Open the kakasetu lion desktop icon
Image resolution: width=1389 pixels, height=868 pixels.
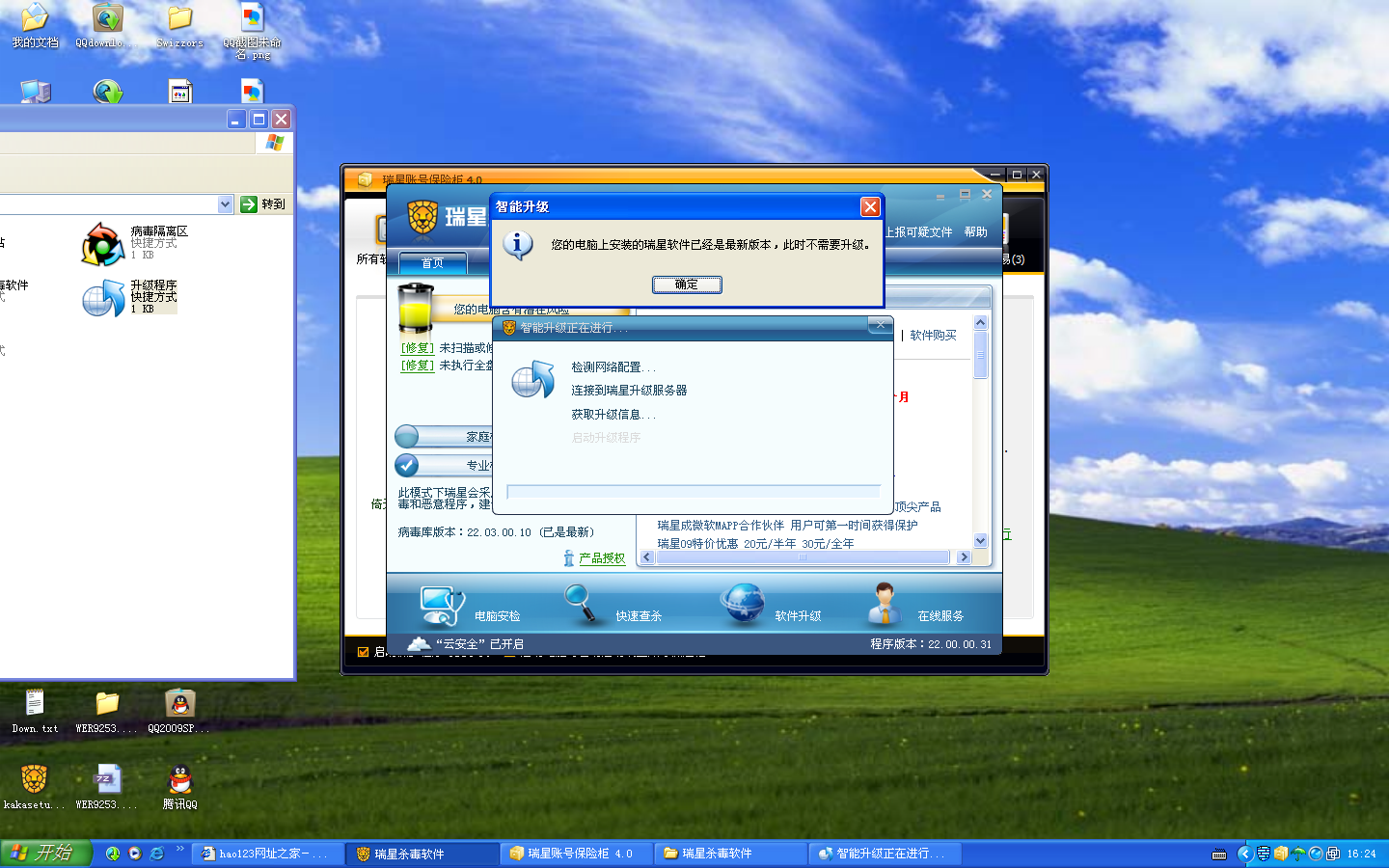pos(35,787)
